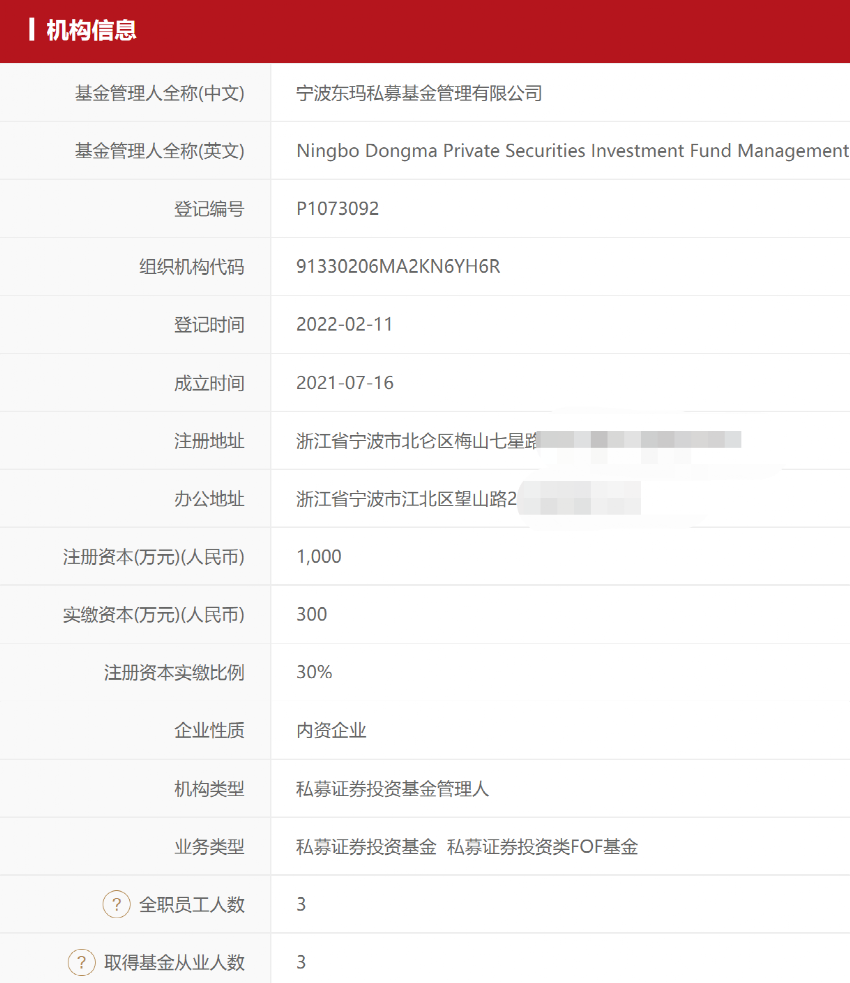Select the registered capital value 1,000
The width and height of the screenshot is (850, 983).
coord(319,557)
